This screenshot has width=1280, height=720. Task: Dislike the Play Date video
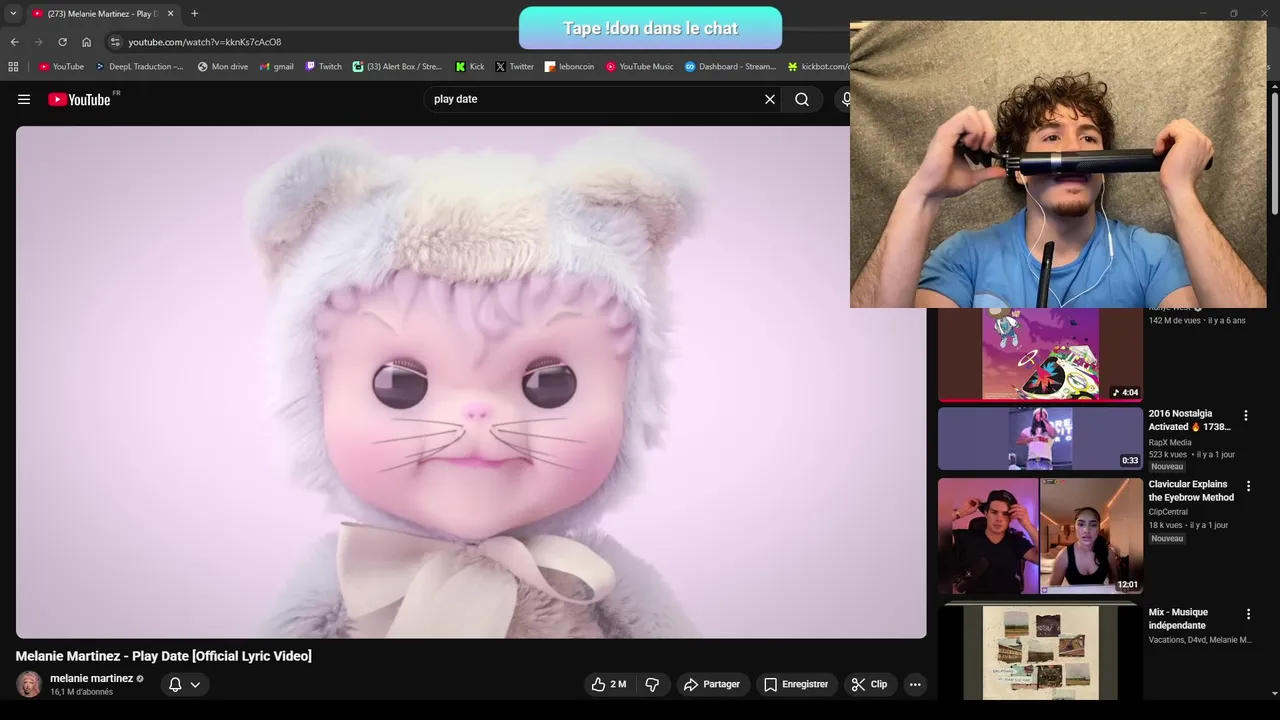(653, 685)
